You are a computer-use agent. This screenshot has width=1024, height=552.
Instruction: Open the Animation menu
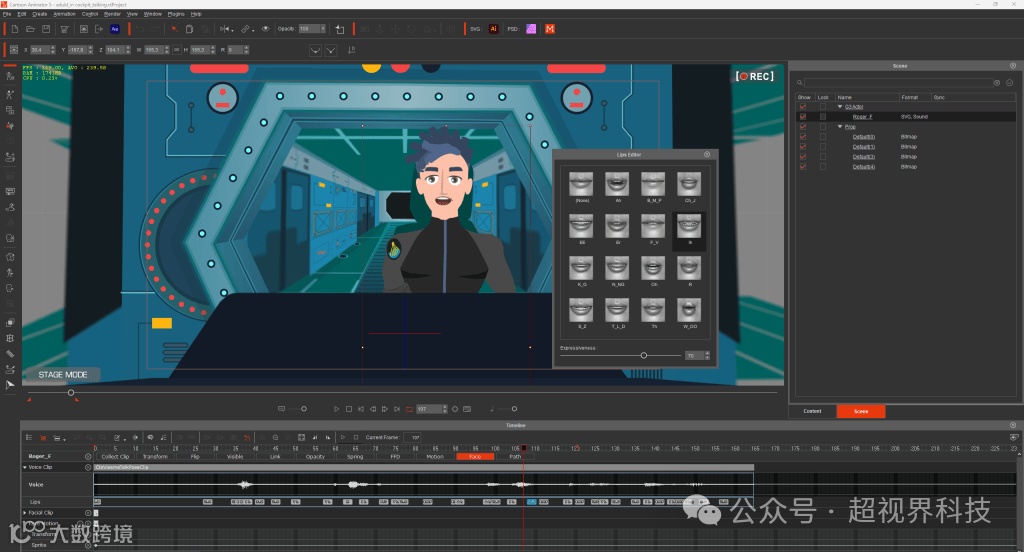click(x=64, y=14)
